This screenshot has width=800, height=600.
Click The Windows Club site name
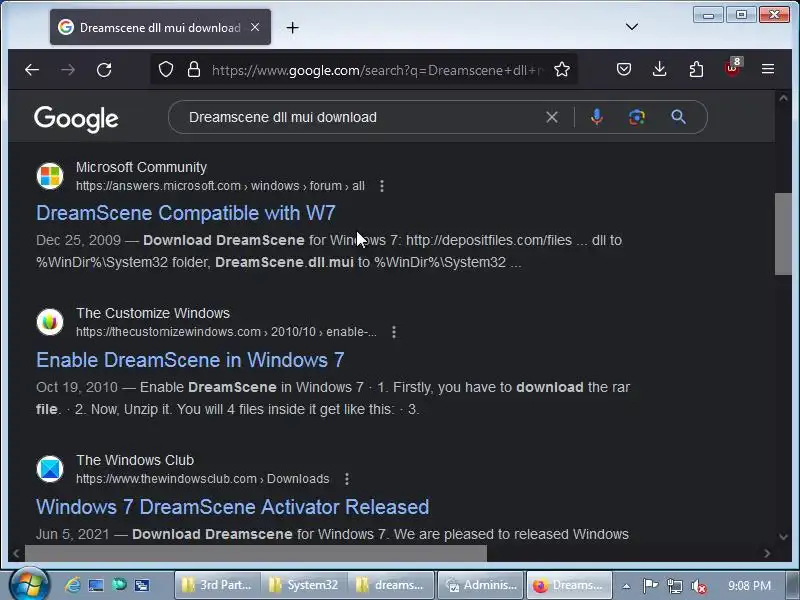pyautogui.click(x=135, y=460)
